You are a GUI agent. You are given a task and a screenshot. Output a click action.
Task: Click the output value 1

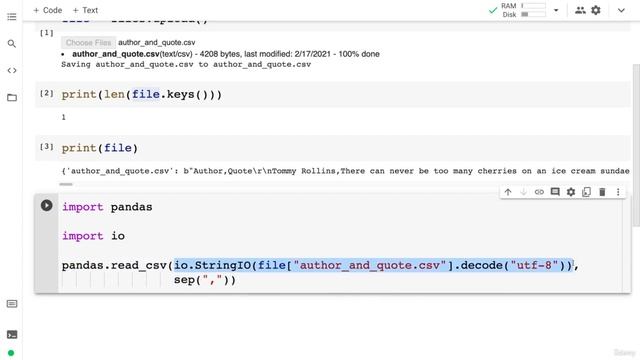pos(63,117)
